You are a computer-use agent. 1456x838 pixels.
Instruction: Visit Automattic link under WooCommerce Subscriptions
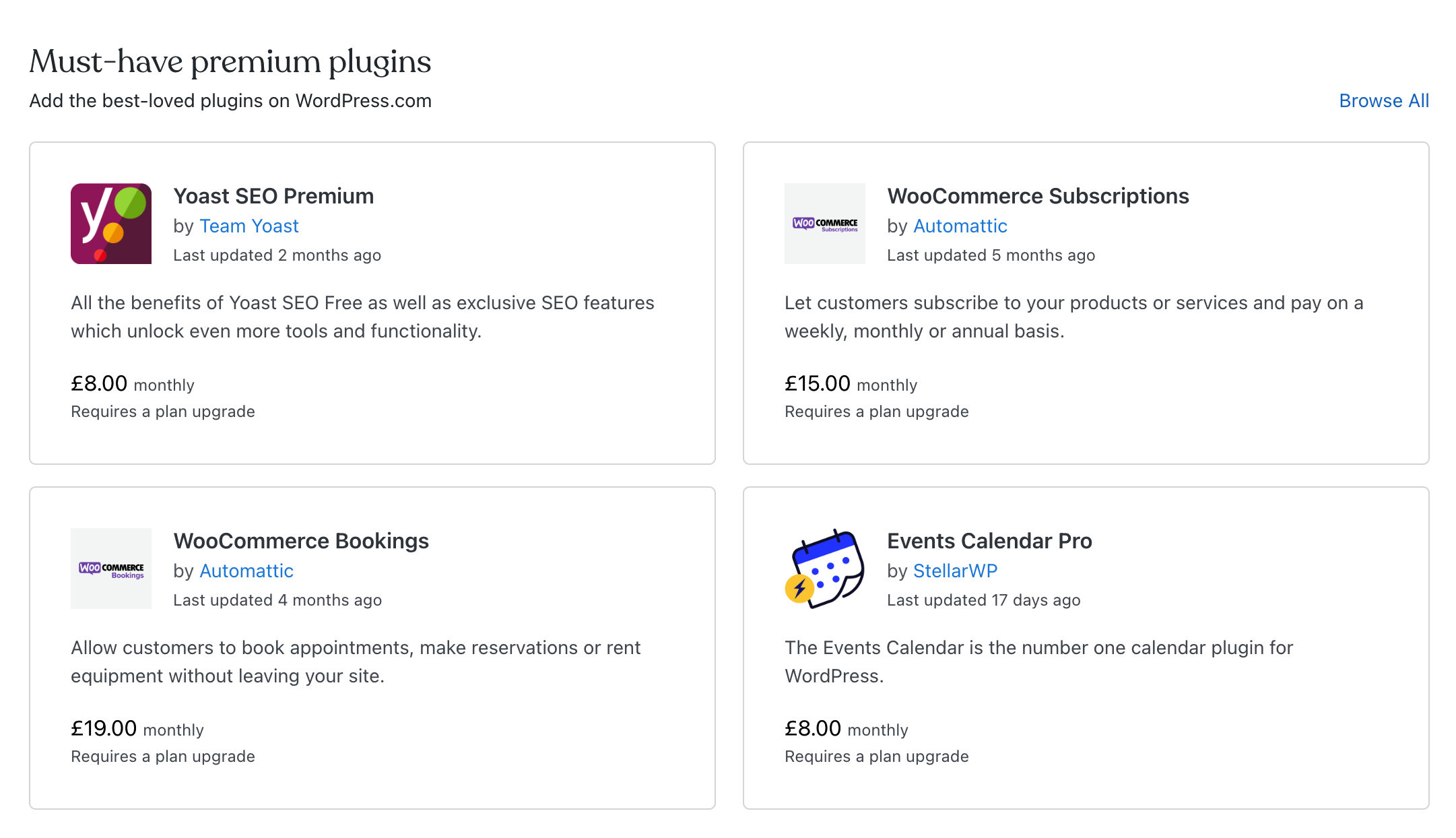960,226
